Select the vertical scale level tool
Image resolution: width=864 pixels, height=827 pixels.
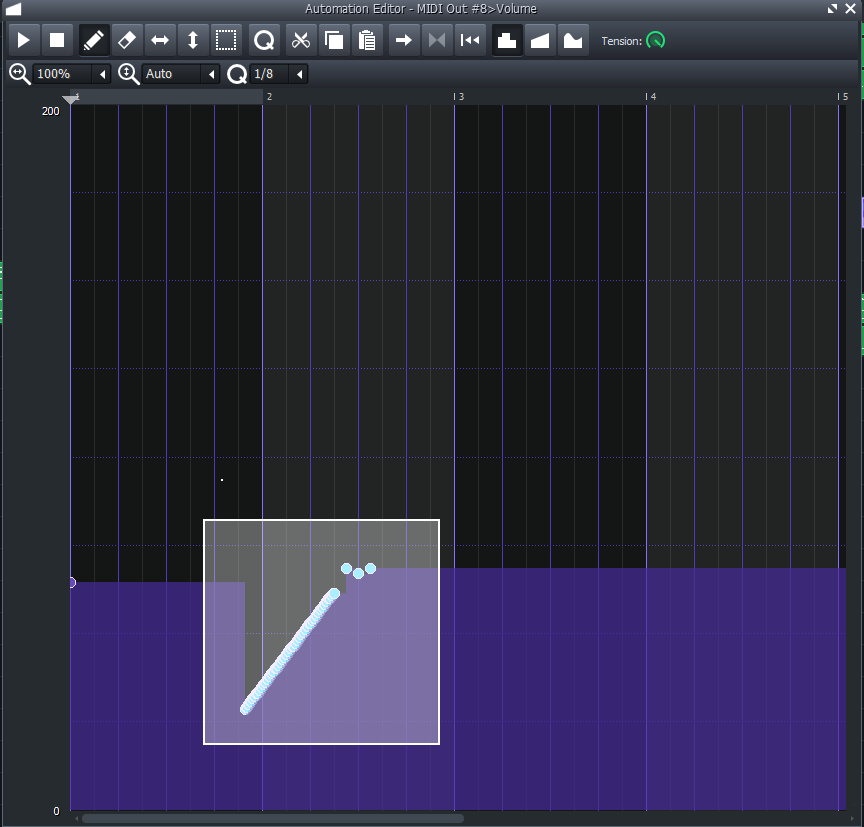193,40
